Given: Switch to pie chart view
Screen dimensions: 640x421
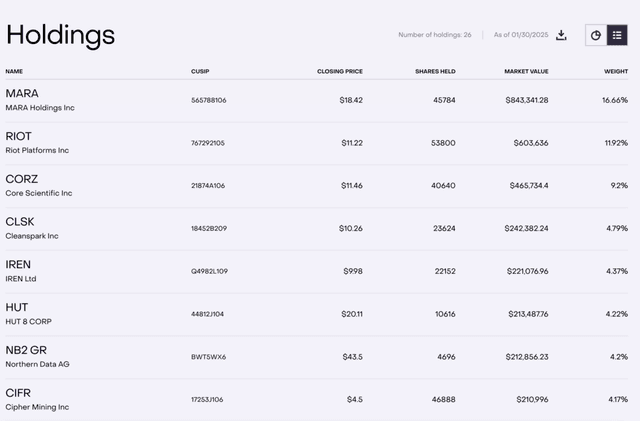Looking at the screenshot, I should click(x=596, y=35).
